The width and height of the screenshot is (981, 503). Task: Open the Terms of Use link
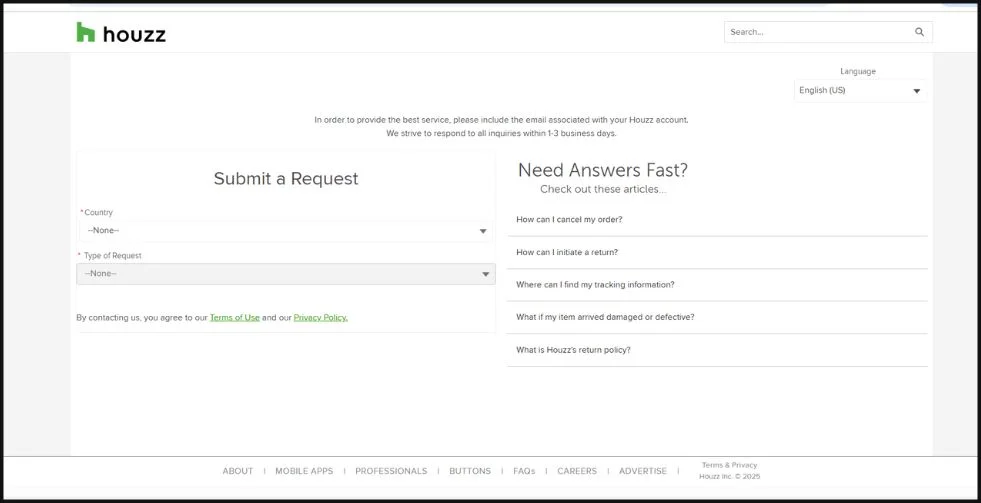pyautogui.click(x=234, y=318)
